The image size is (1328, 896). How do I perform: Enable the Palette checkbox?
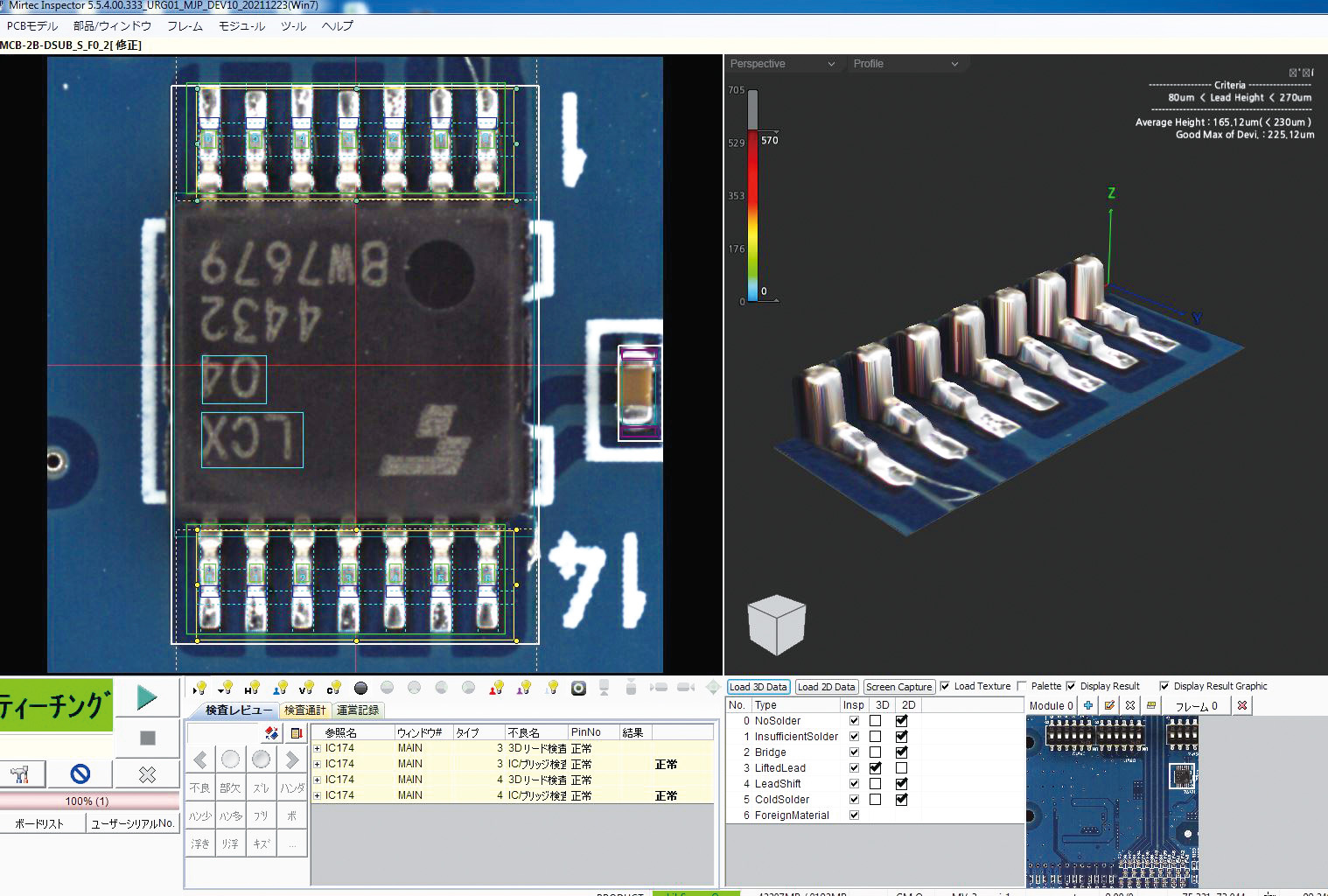pyautogui.click(x=1022, y=686)
